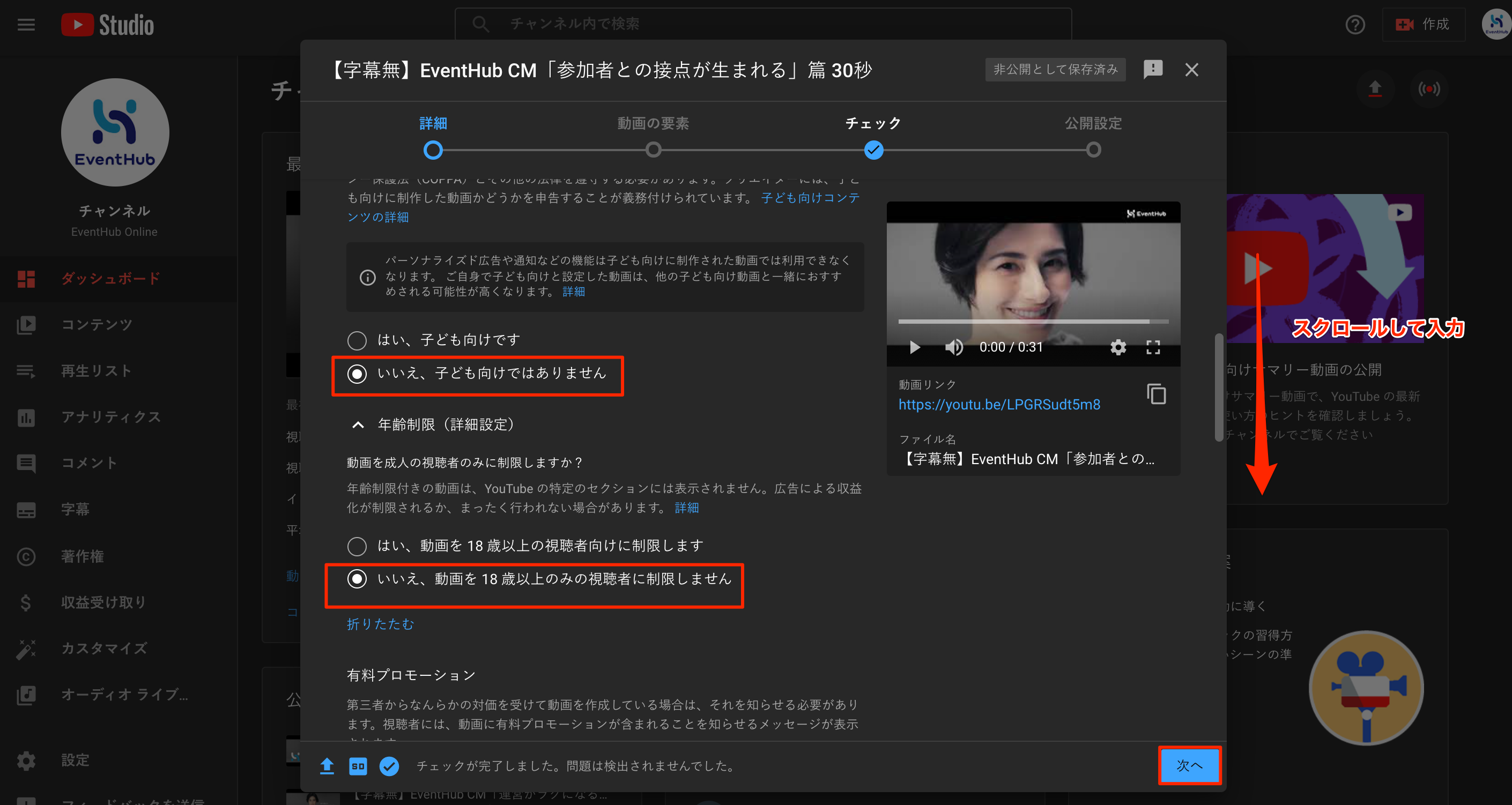
Task: Click 非公開として保存済み status label
Action: pos(1055,69)
